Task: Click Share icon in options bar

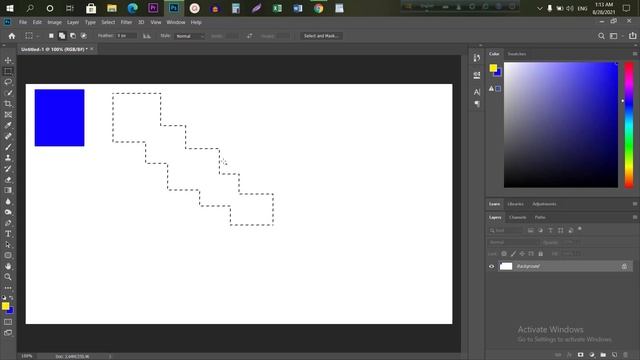Action: tap(632, 36)
